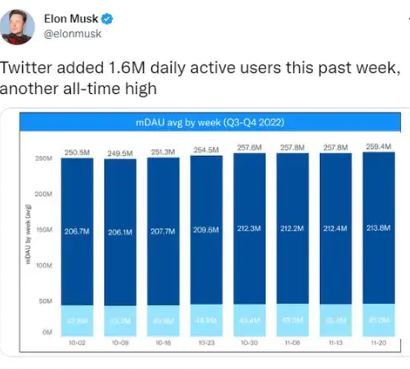Open the Elon Musk display name link

71,19
